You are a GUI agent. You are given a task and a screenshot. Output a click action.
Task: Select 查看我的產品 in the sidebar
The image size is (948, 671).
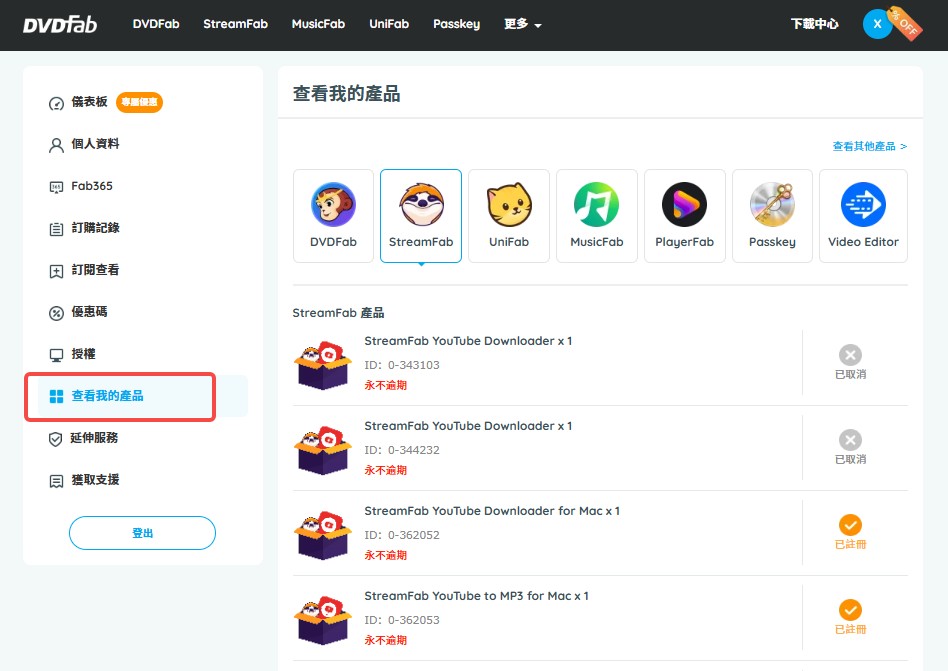(143, 396)
